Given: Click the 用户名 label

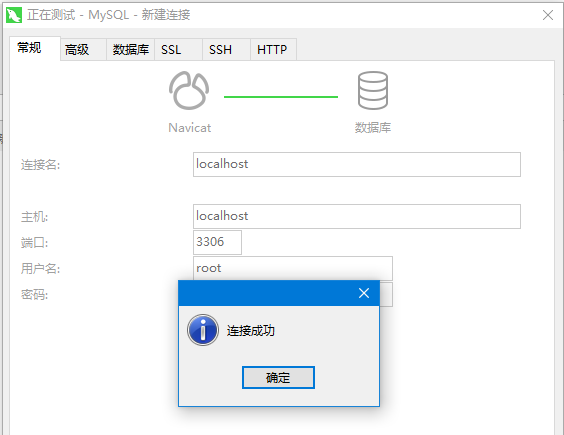Looking at the screenshot, I should (40, 268).
